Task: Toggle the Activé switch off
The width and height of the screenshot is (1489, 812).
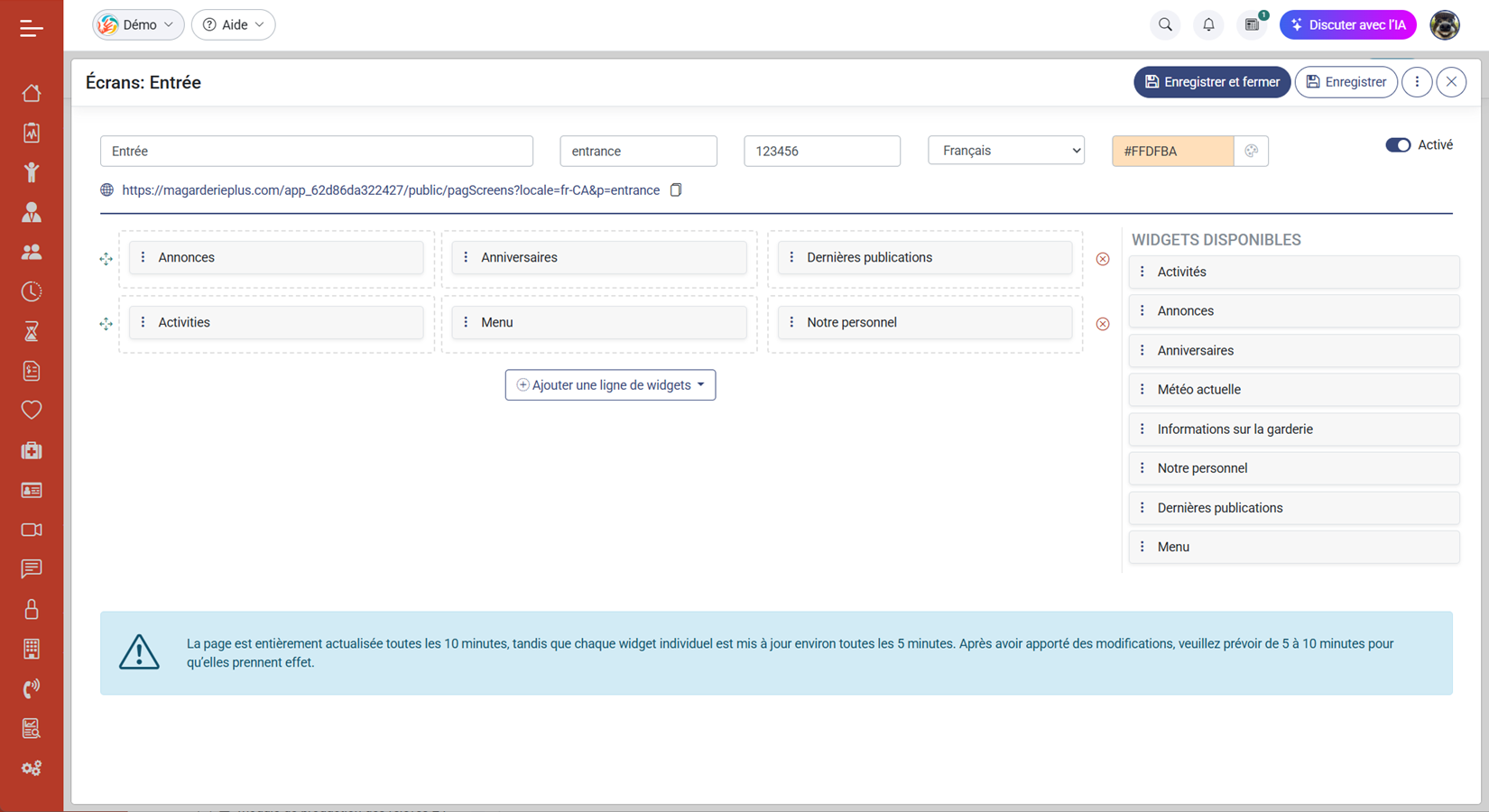Action: [1398, 145]
